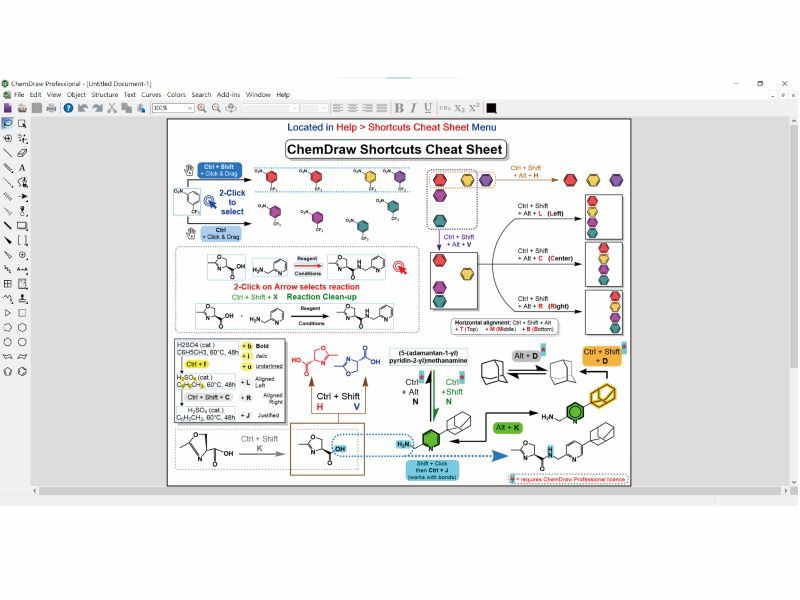The image size is (800, 600).
Task: Toggle Italic text formatting
Action: click(413, 108)
